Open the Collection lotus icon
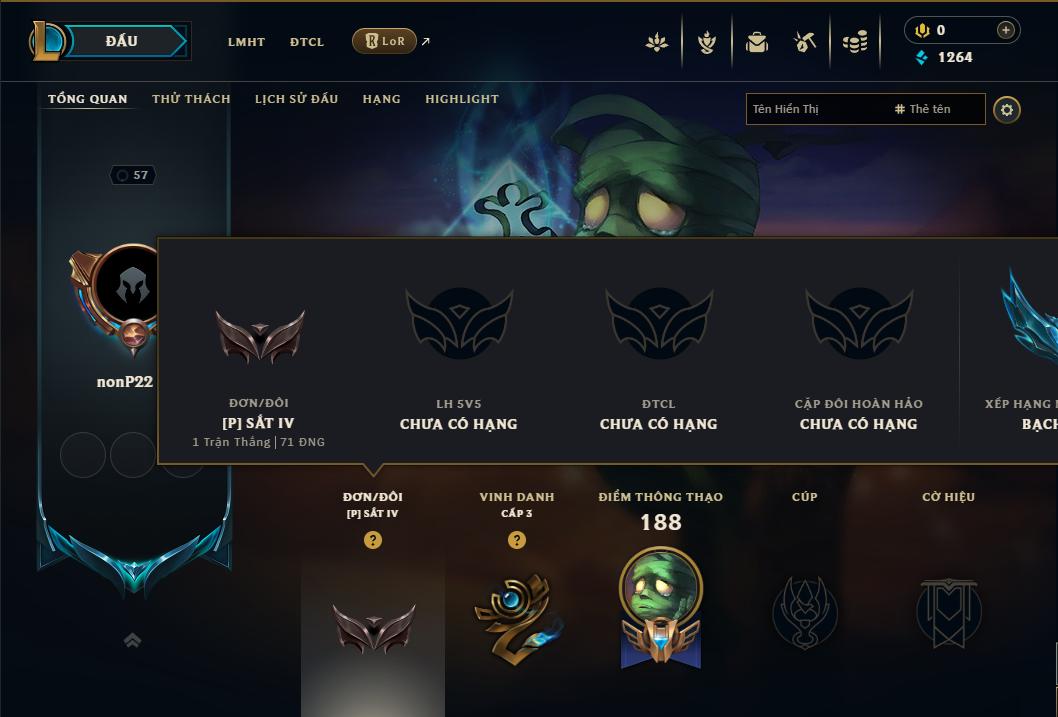 click(657, 42)
